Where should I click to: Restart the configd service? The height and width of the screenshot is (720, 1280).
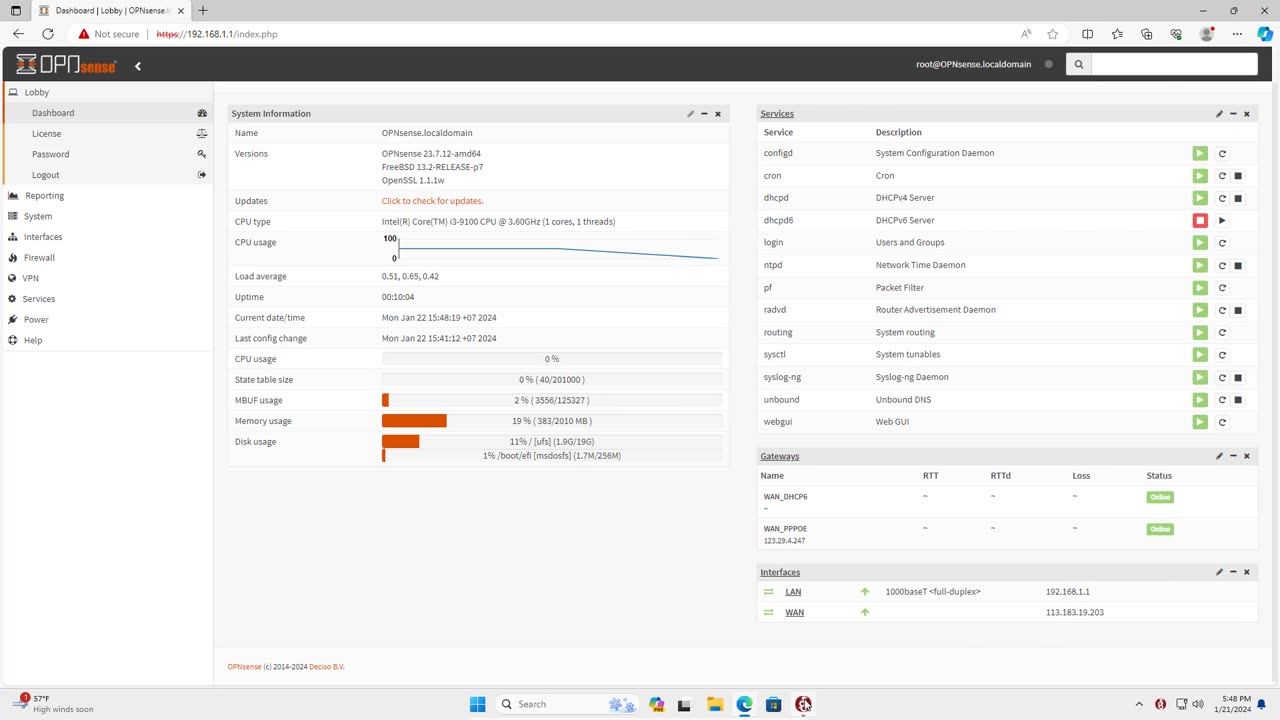tap(1222, 153)
